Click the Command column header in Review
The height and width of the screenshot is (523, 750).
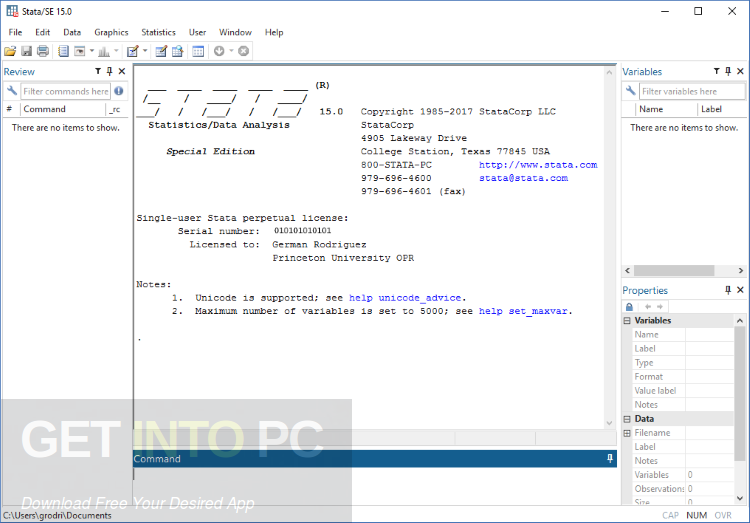tap(63, 109)
